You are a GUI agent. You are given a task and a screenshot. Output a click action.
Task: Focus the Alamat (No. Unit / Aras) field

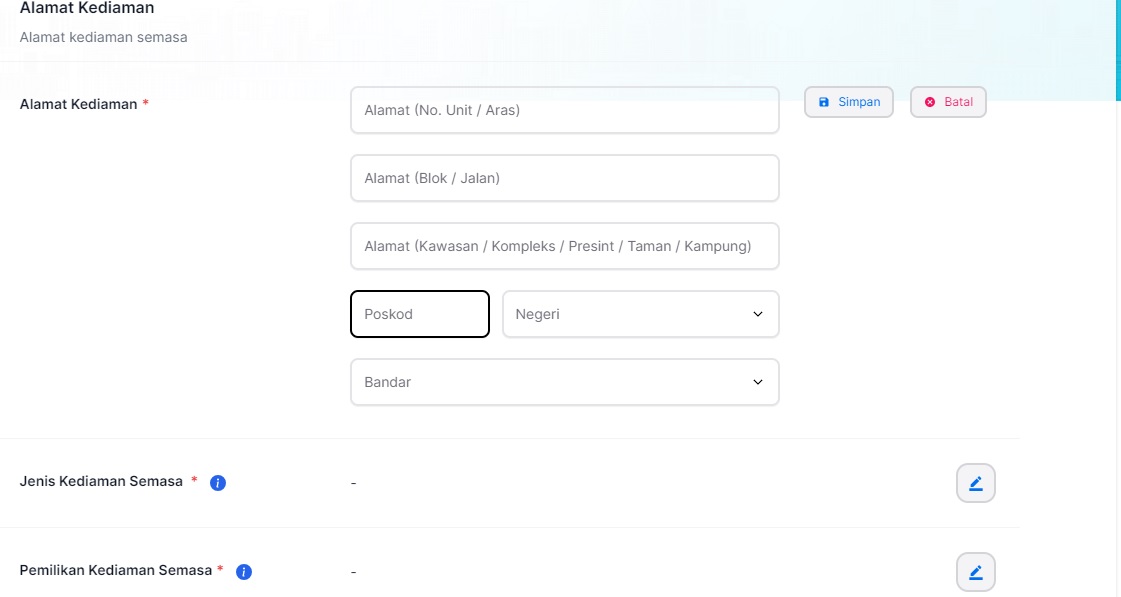coord(565,110)
